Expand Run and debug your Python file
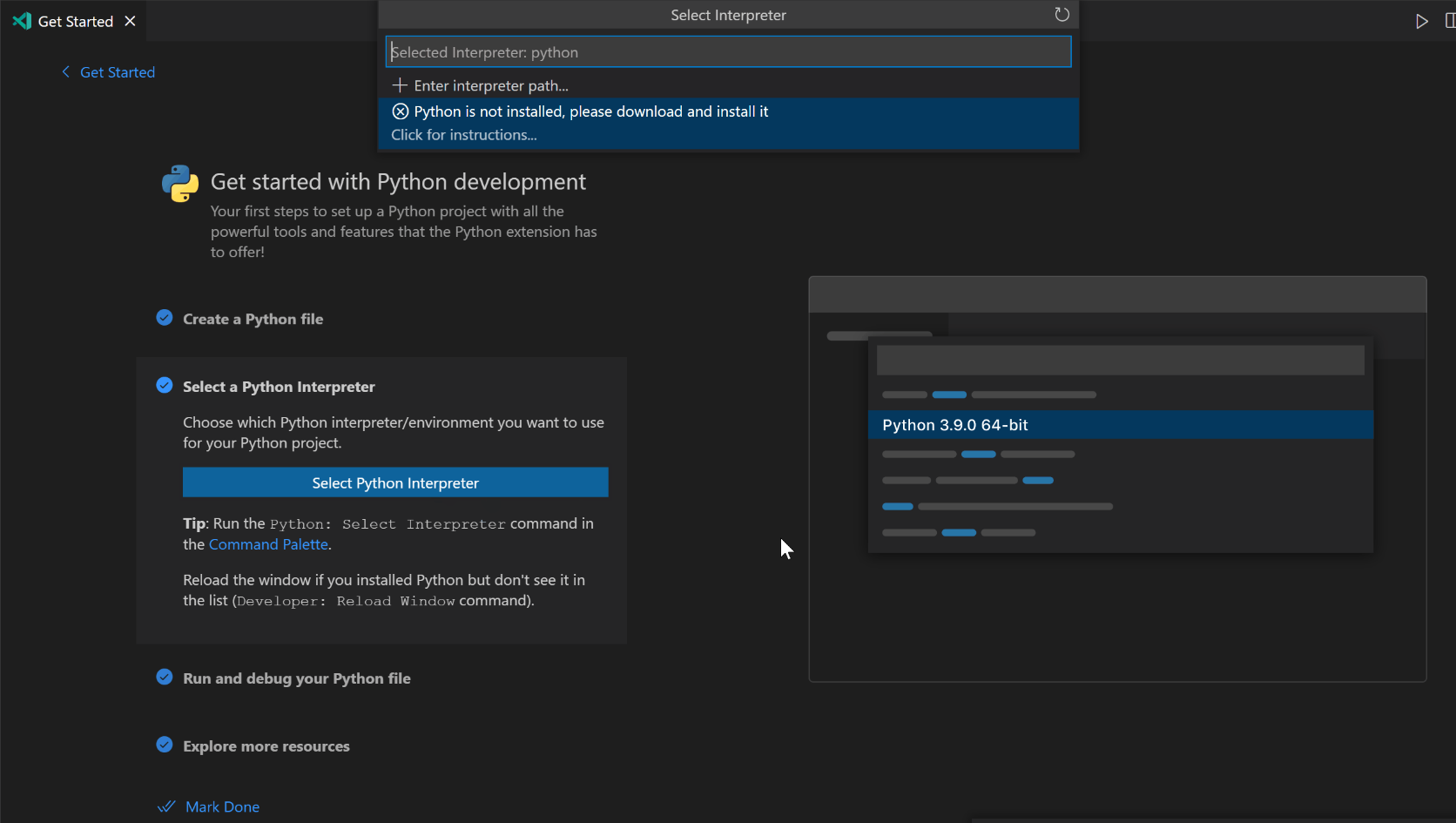Screen dimensions: 1456x823 coord(297,678)
